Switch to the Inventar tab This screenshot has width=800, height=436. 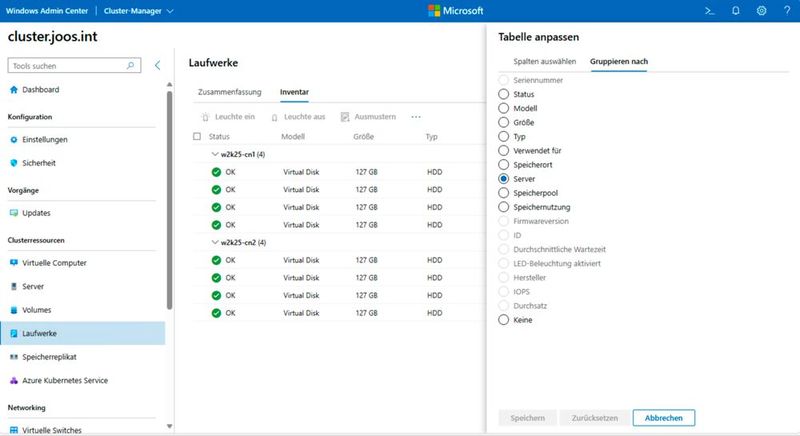point(294,92)
